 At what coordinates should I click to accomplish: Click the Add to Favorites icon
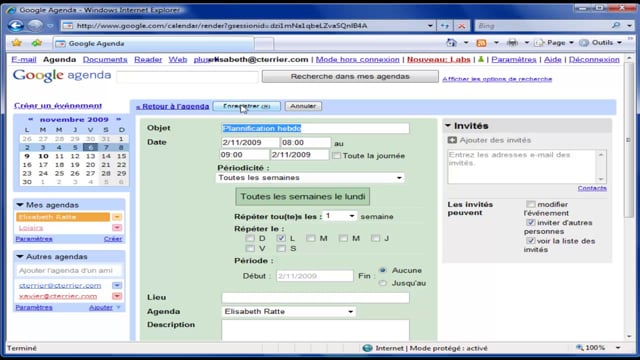[x=37, y=43]
